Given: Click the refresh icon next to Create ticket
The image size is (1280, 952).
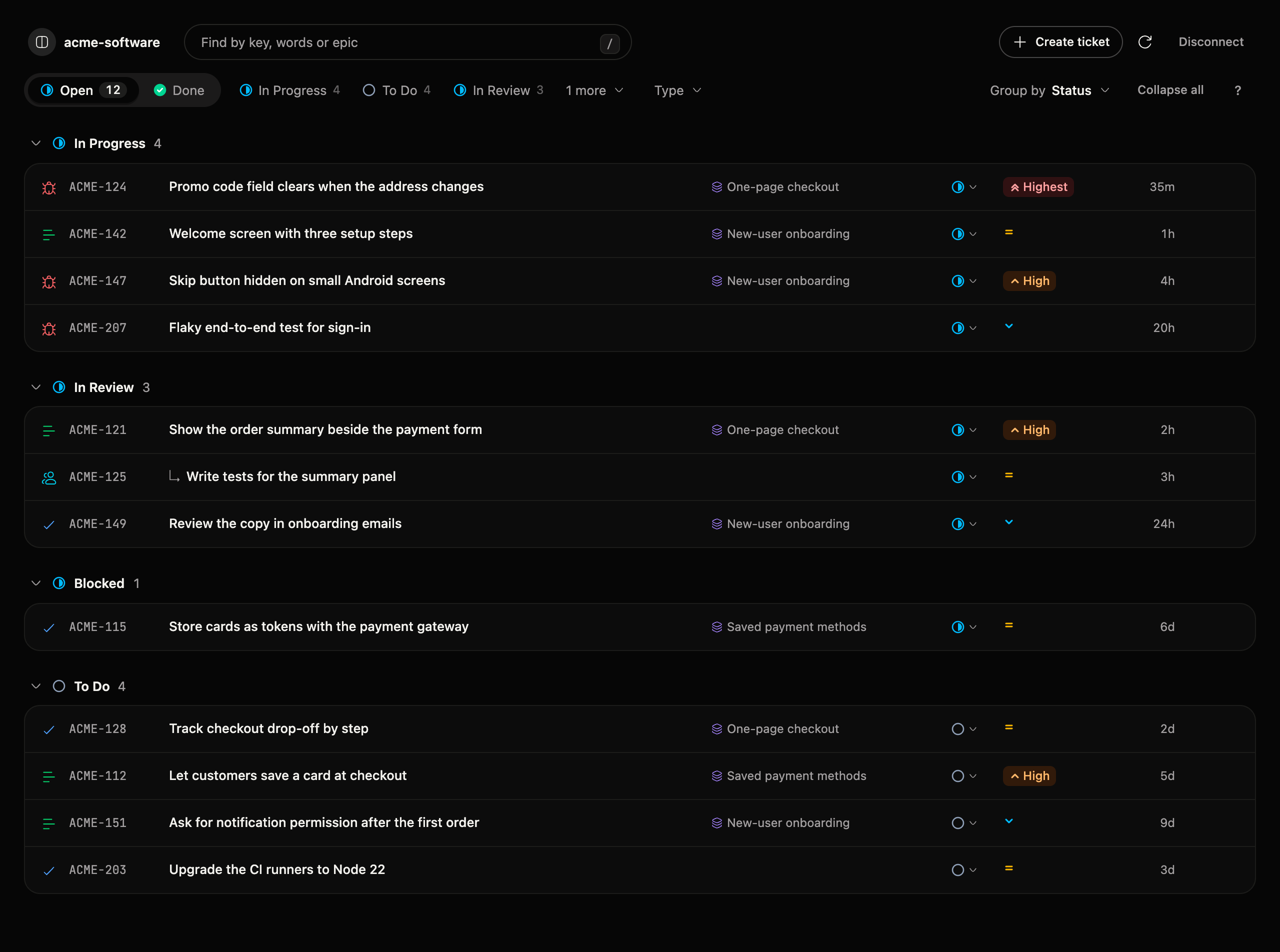Looking at the screenshot, I should [x=1144, y=42].
